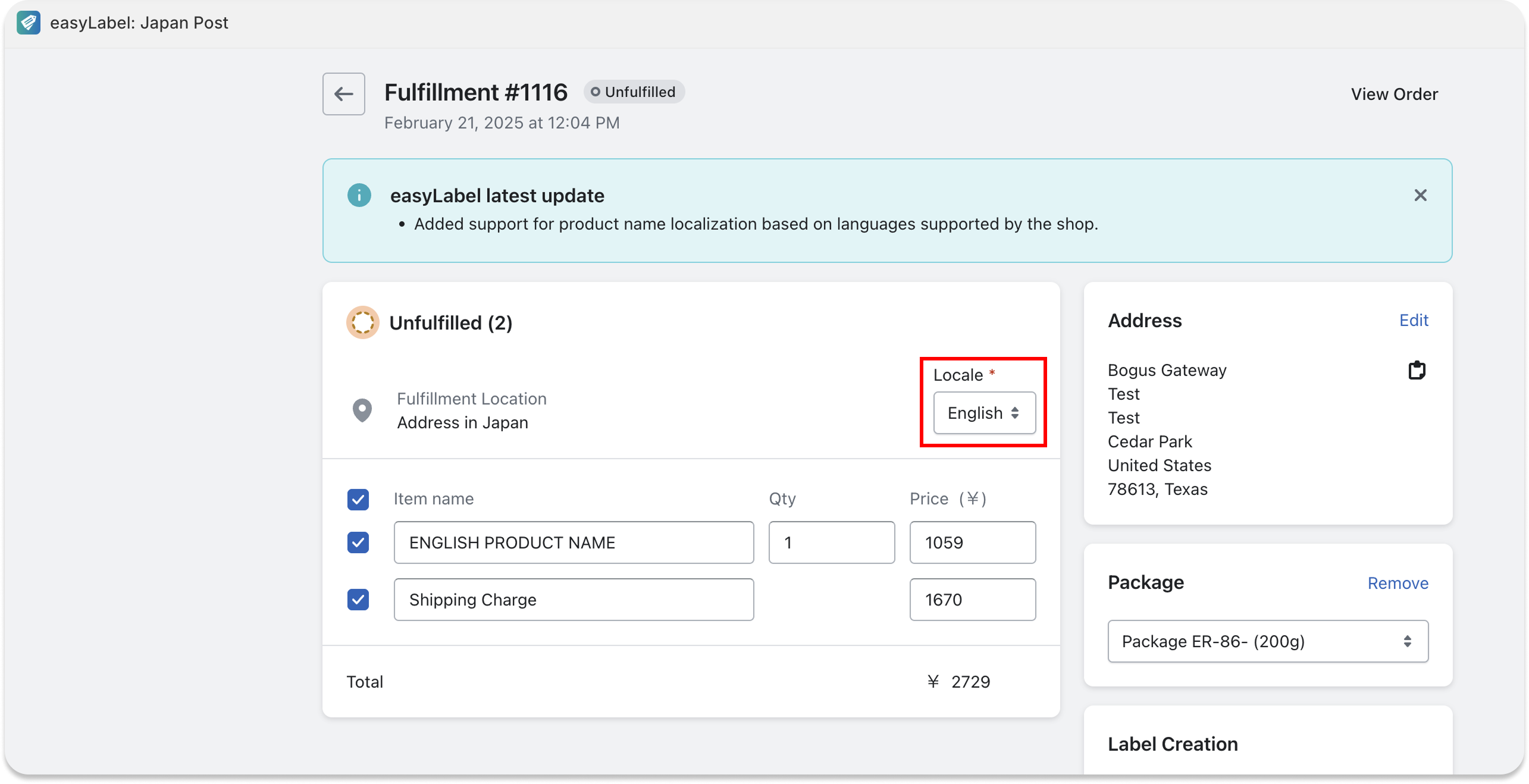Click the back arrow button
The width and height of the screenshot is (1529, 784).
click(x=343, y=94)
